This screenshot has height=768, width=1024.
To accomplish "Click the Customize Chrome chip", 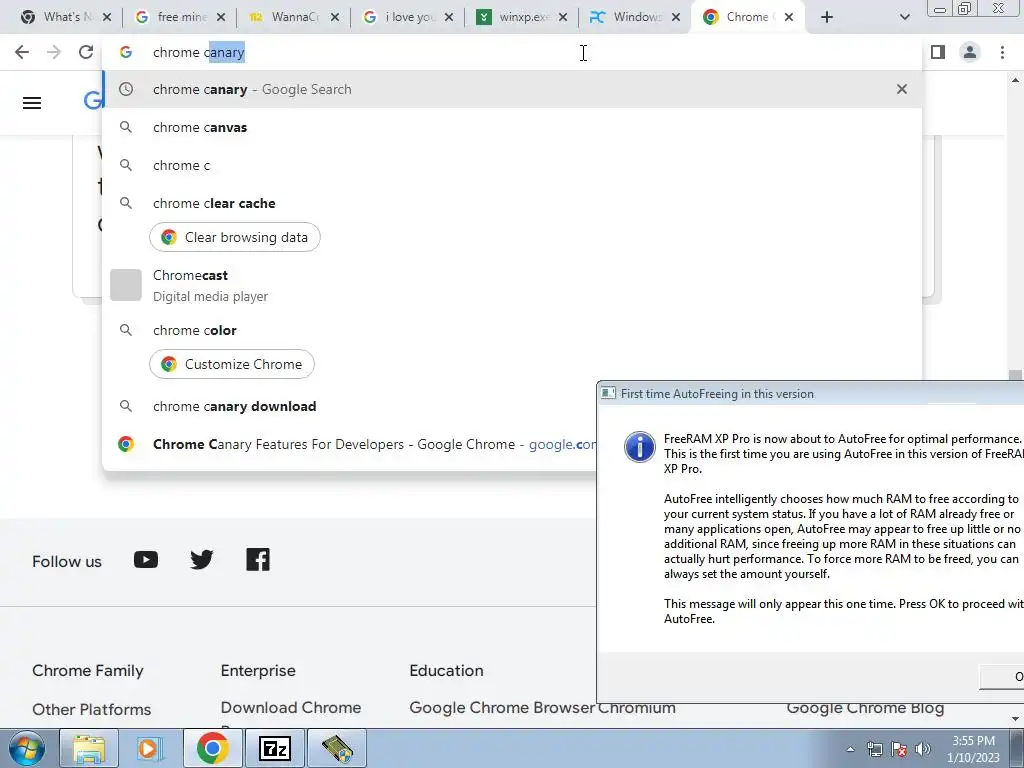I will coord(232,364).
